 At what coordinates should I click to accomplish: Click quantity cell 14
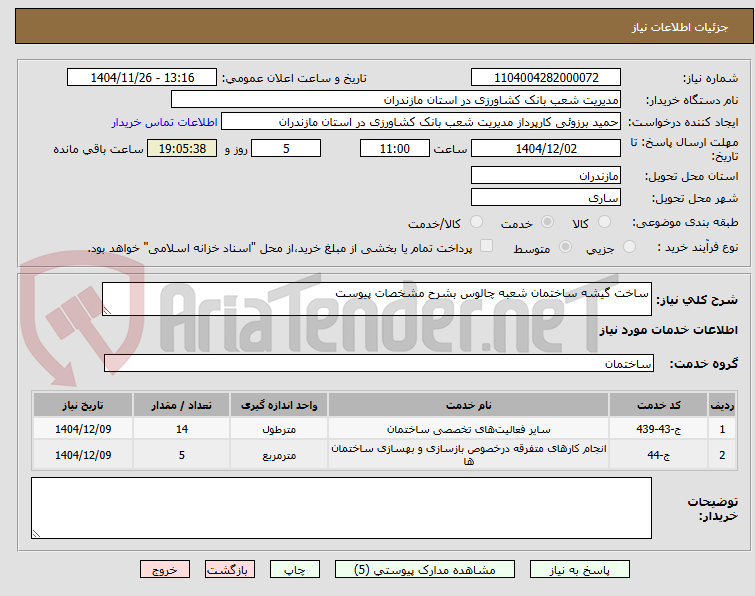click(x=182, y=428)
